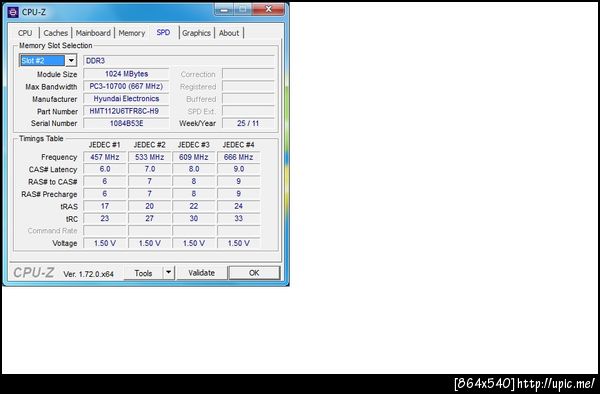Click the JEDEC #4 voltage 1.50 V
Viewport: 600px width, 394px height.
pos(238,243)
